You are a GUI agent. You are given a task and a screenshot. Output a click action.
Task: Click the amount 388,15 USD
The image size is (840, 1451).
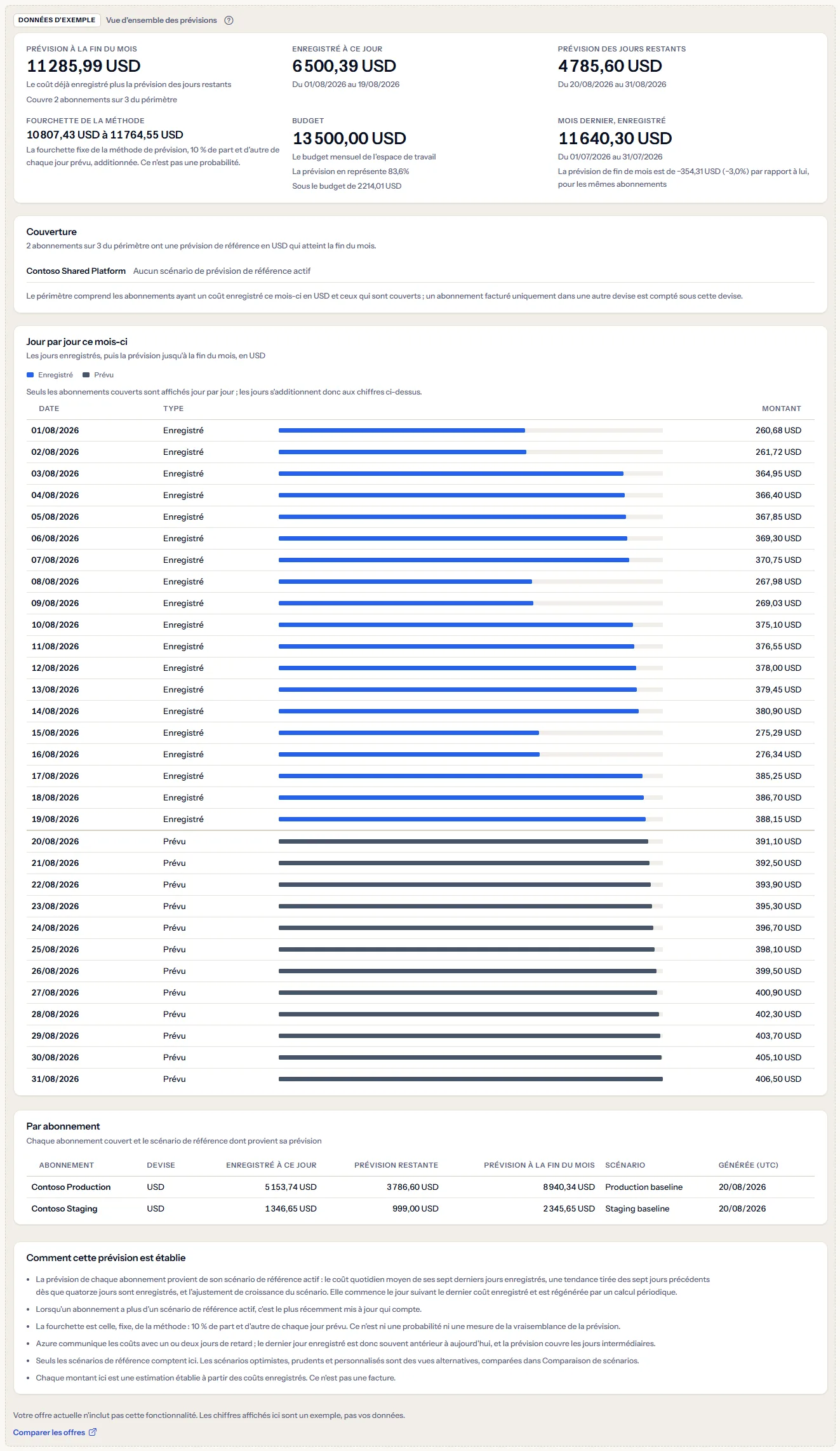click(778, 819)
